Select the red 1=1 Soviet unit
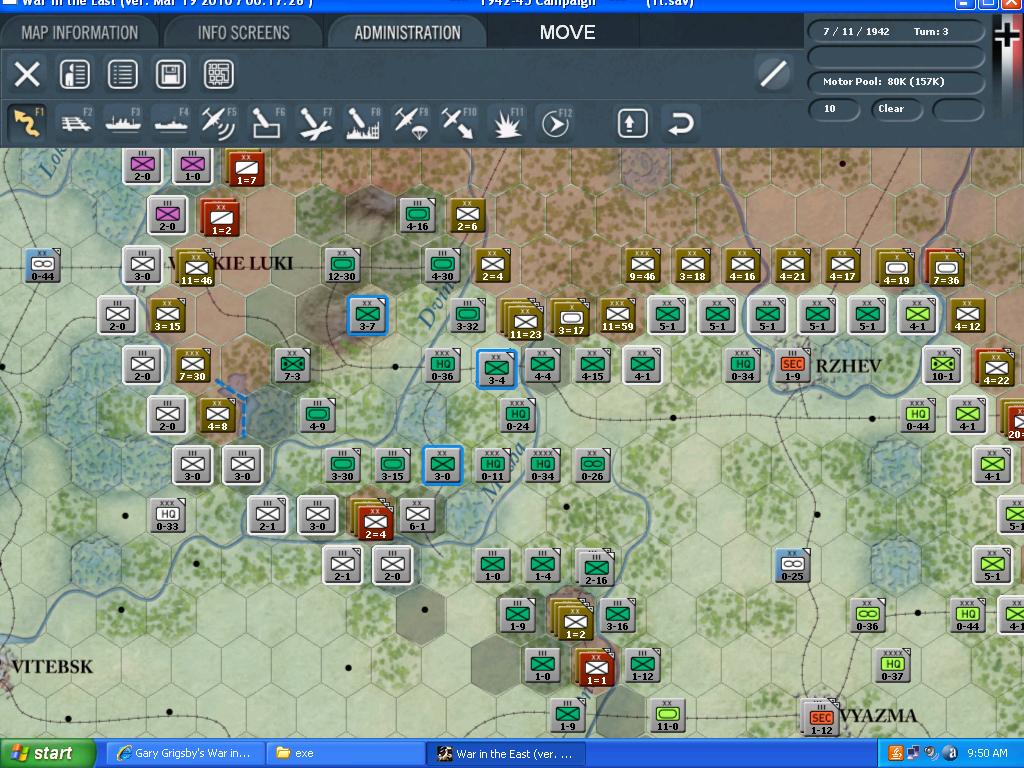Image resolution: width=1024 pixels, height=768 pixels. point(596,668)
